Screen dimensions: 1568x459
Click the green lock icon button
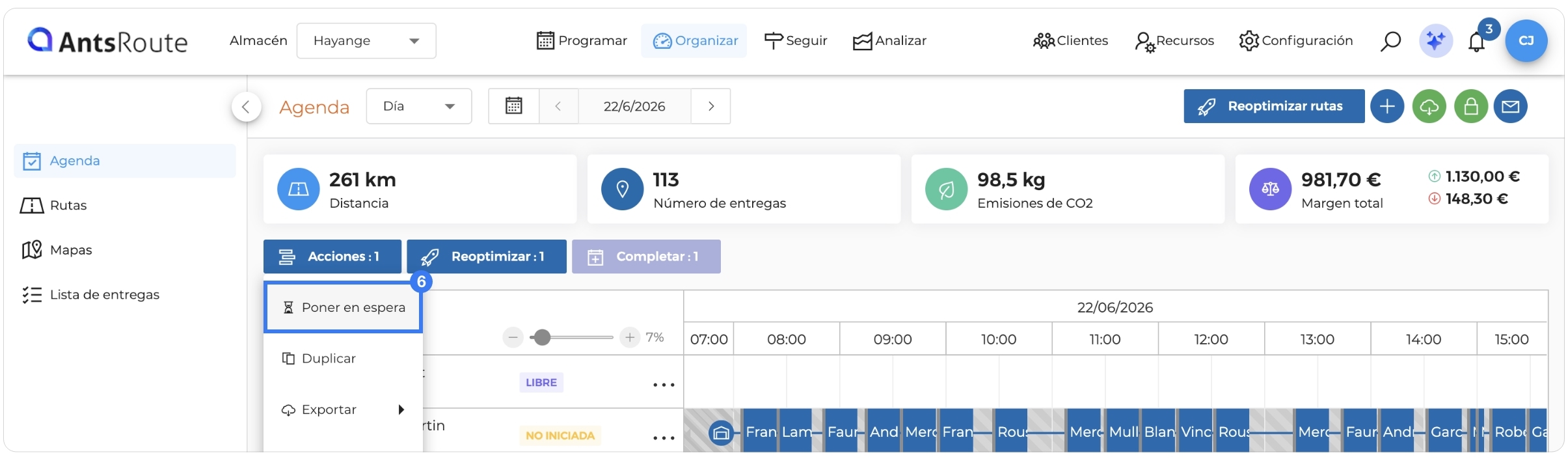point(1471,106)
